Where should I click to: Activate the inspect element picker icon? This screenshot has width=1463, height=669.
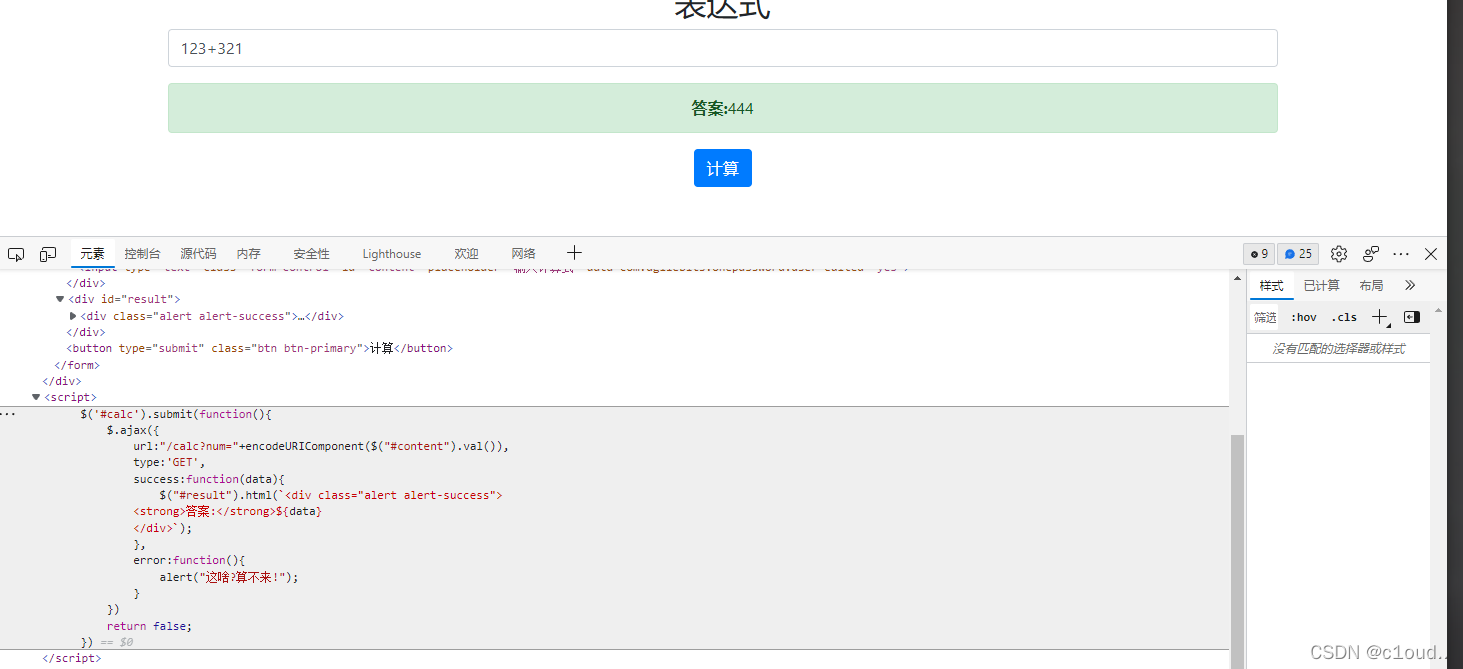tap(15, 254)
